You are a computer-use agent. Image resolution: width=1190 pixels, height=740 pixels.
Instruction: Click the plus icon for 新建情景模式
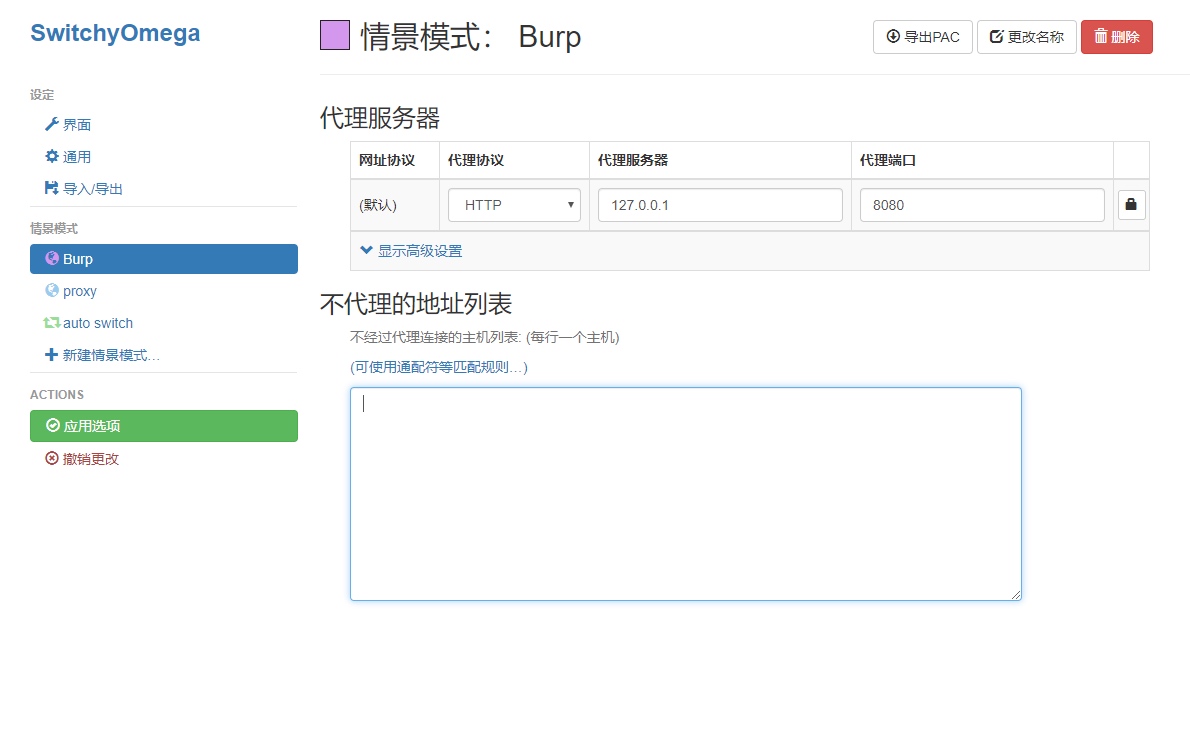pyautogui.click(x=52, y=355)
